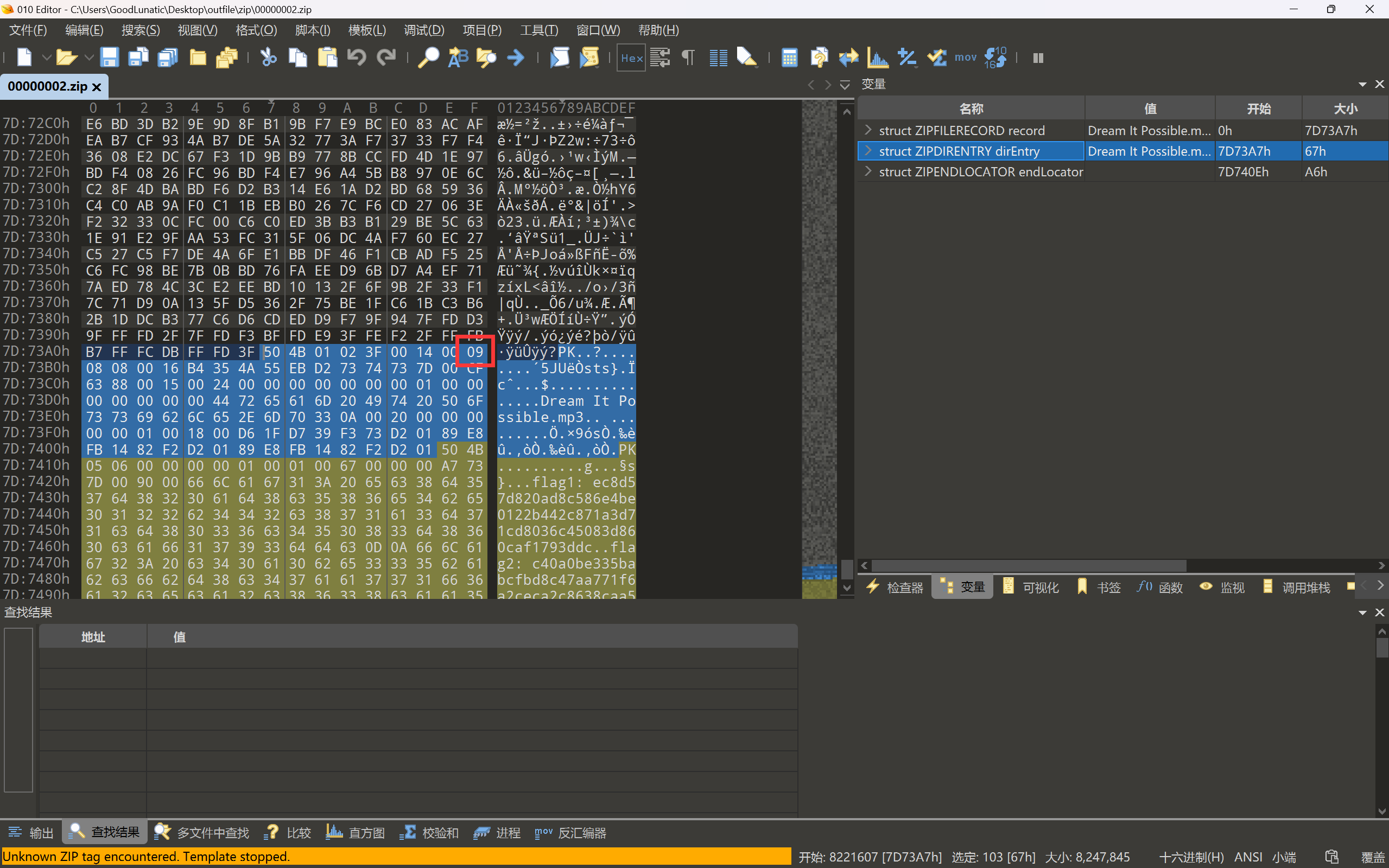Switch to the 检查器 tab

pos(895,588)
